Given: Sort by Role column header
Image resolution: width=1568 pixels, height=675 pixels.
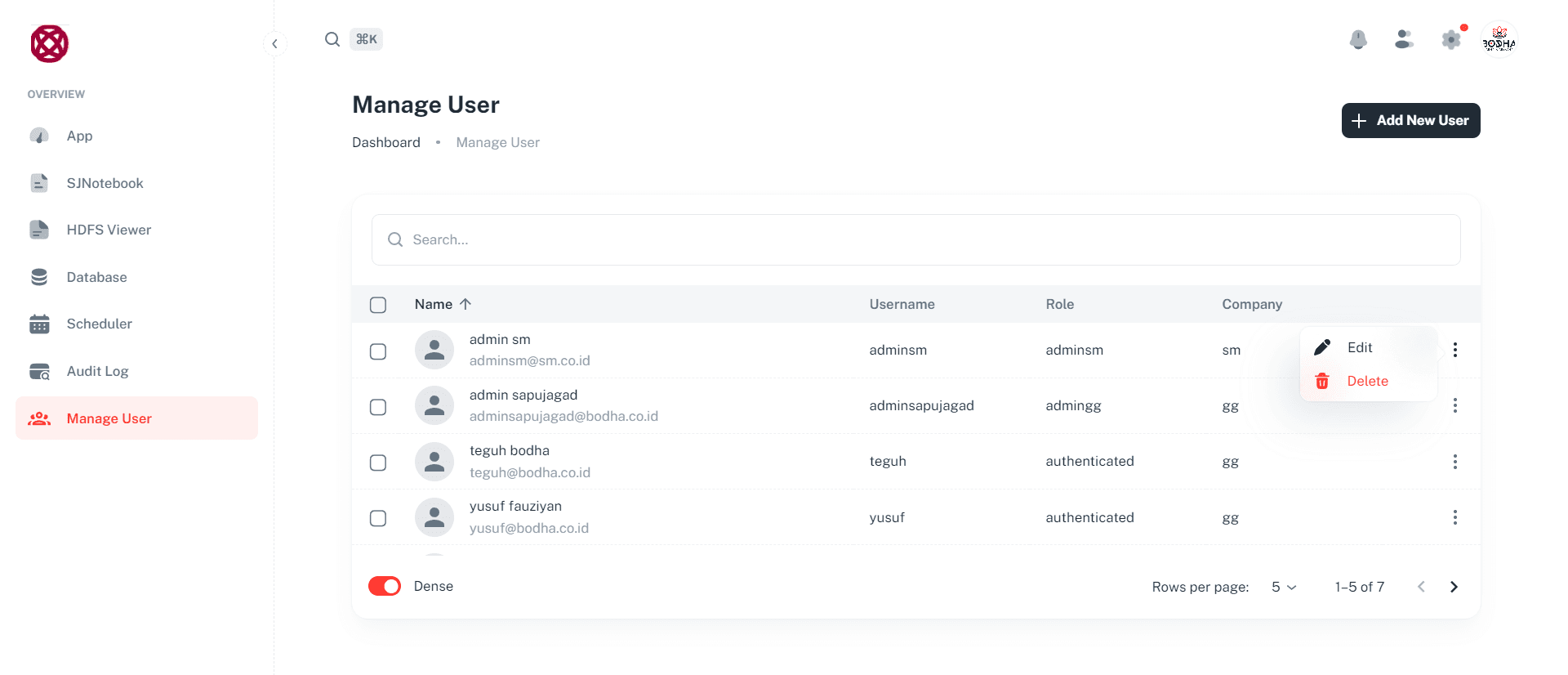Looking at the screenshot, I should point(1059,304).
